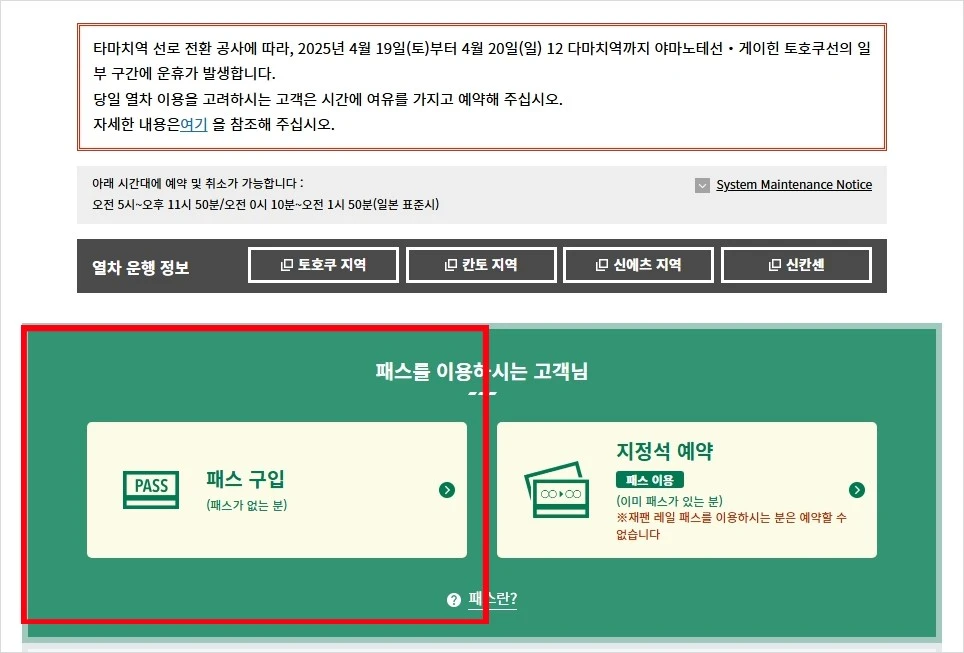Image resolution: width=964 pixels, height=653 pixels.
Task: Click the green arrow icon on 지정석 예약 card
Action: 855,490
